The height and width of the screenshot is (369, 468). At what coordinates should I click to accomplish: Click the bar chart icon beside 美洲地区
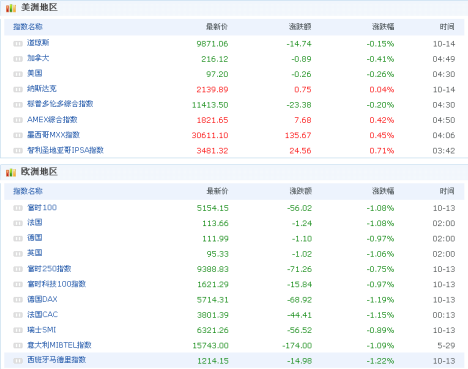click(11, 8)
